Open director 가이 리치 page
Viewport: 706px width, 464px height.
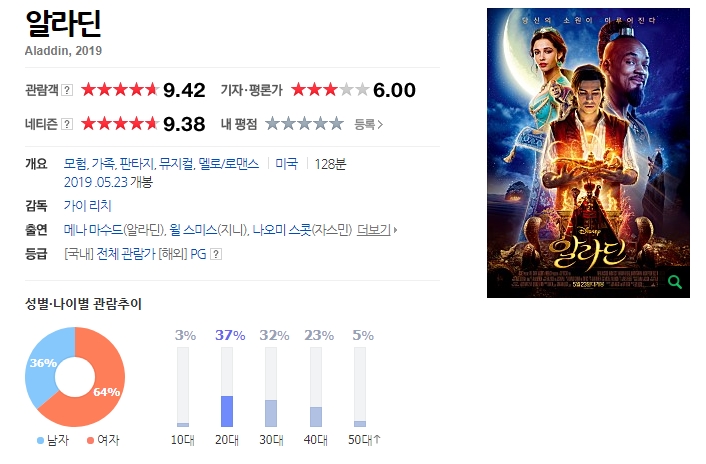[x=87, y=206]
